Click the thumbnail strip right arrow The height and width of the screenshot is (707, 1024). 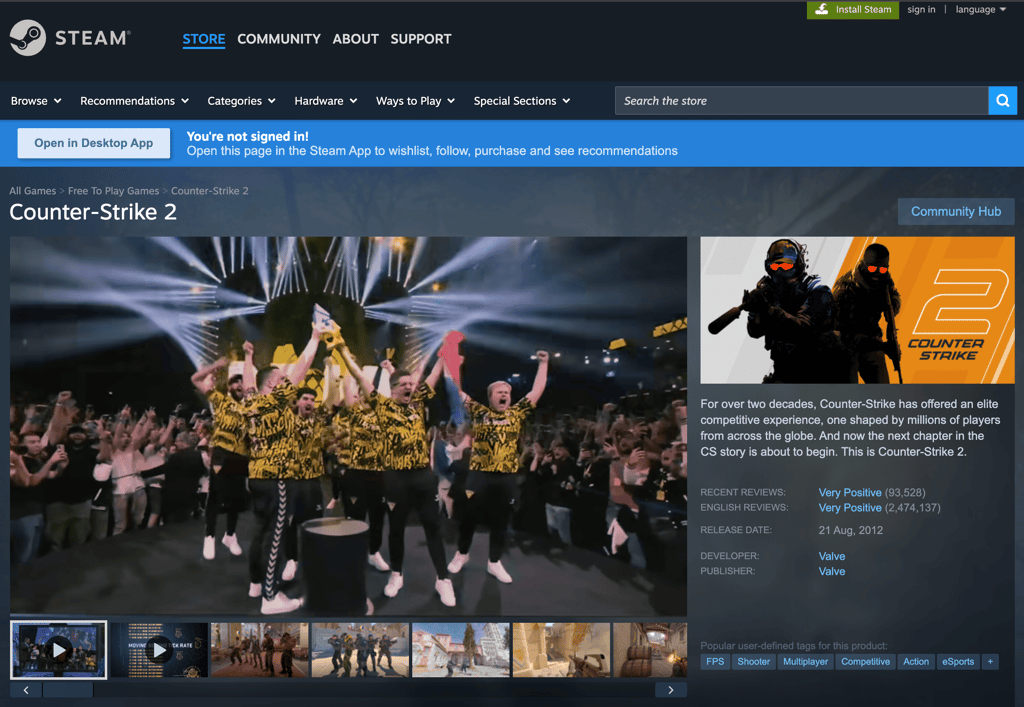coord(671,690)
